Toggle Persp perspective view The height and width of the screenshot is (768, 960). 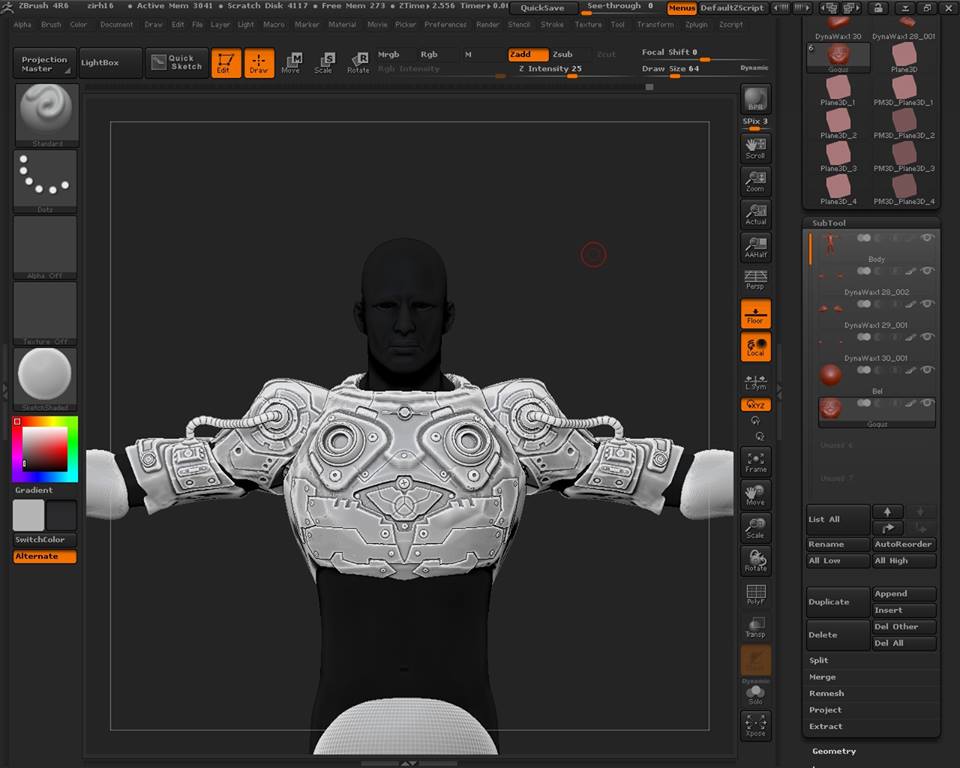756,280
